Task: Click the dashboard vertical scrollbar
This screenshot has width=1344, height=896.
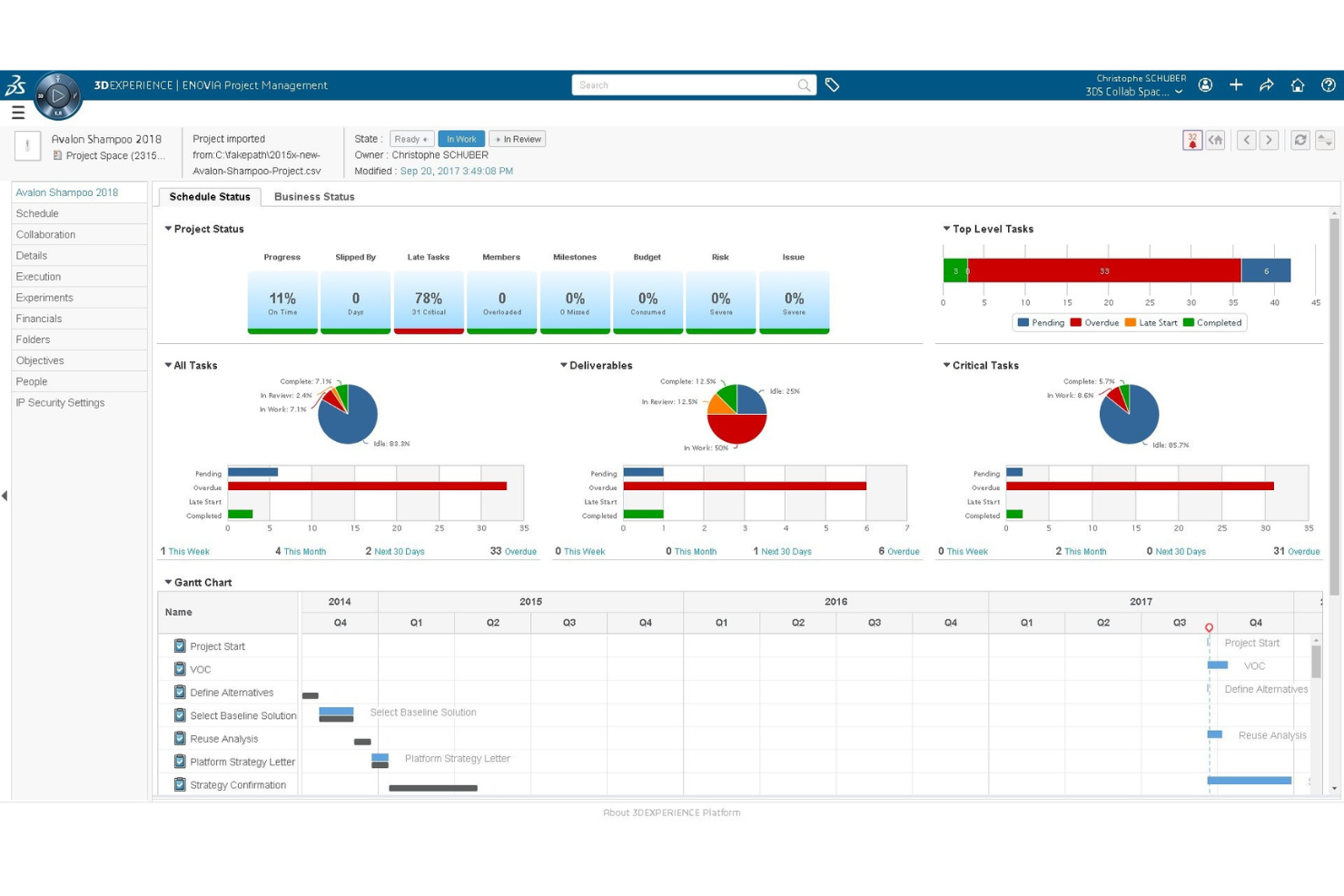Action: click(x=1334, y=406)
